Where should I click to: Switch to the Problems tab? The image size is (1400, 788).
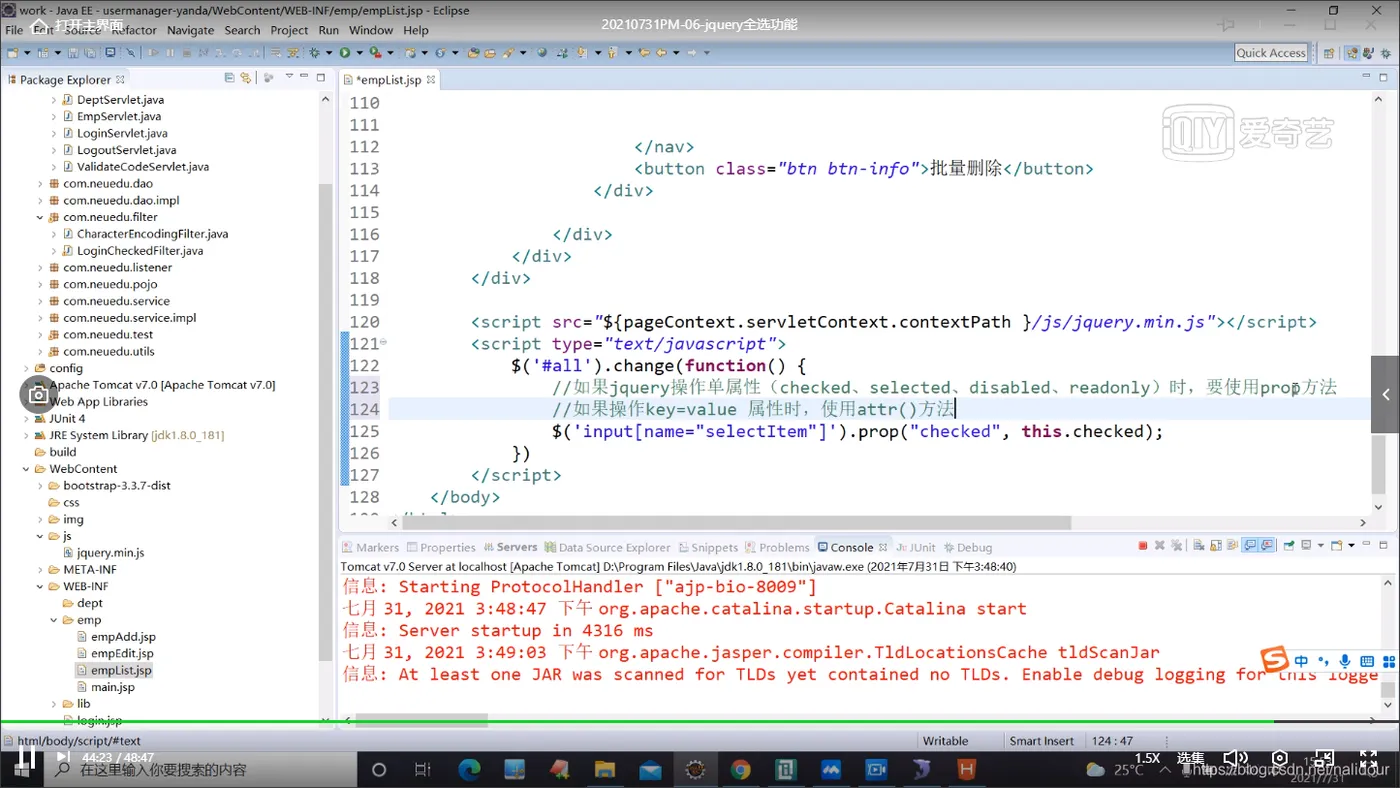click(777, 547)
